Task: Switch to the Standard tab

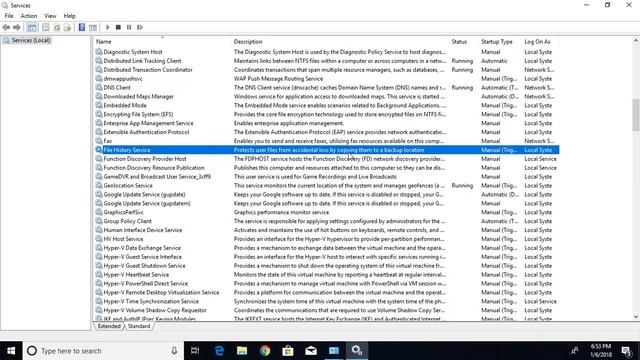Action: coord(139,326)
